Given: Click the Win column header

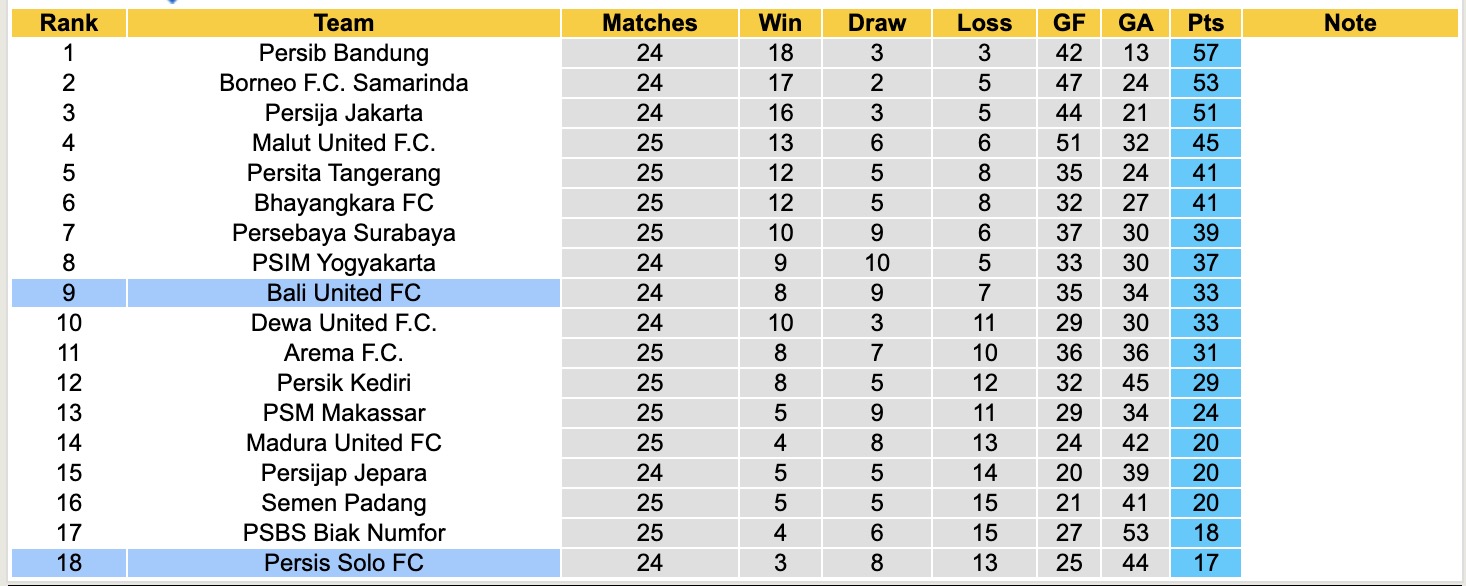Looking at the screenshot, I should [780, 23].
